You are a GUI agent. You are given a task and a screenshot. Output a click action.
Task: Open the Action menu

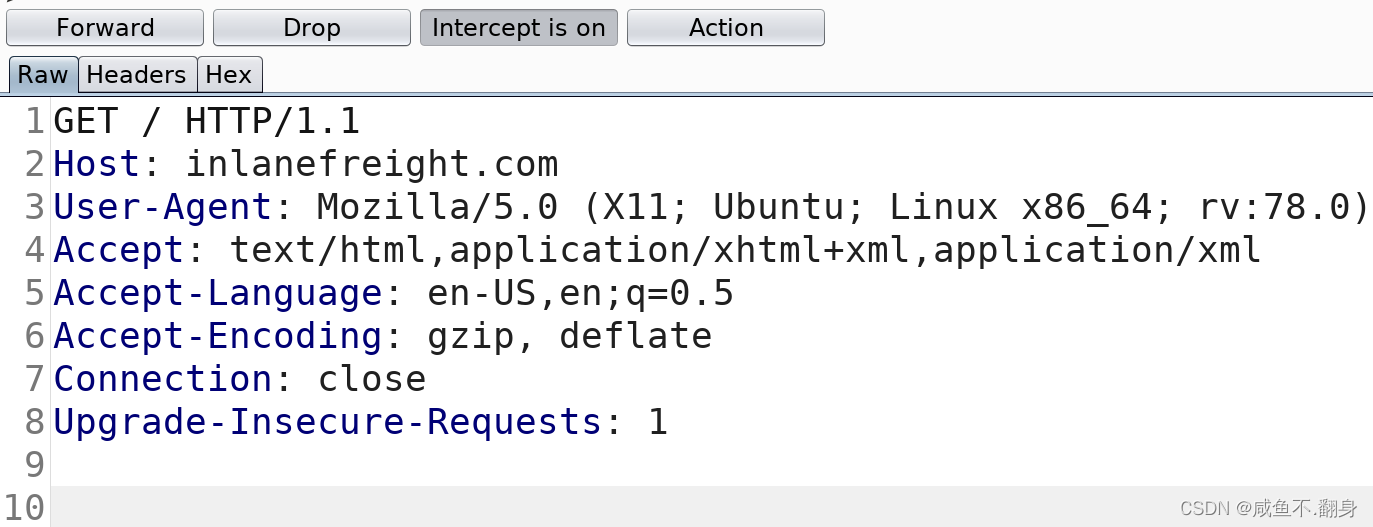click(726, 28)
